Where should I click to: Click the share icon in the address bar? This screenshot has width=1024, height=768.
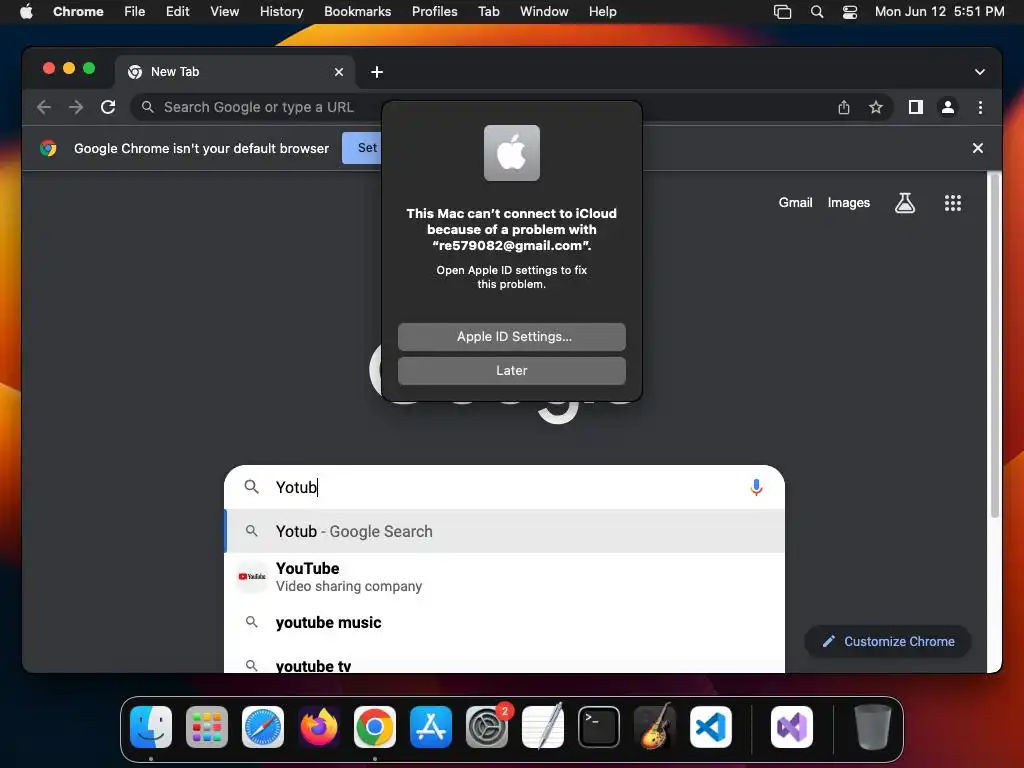click(844, 107)
